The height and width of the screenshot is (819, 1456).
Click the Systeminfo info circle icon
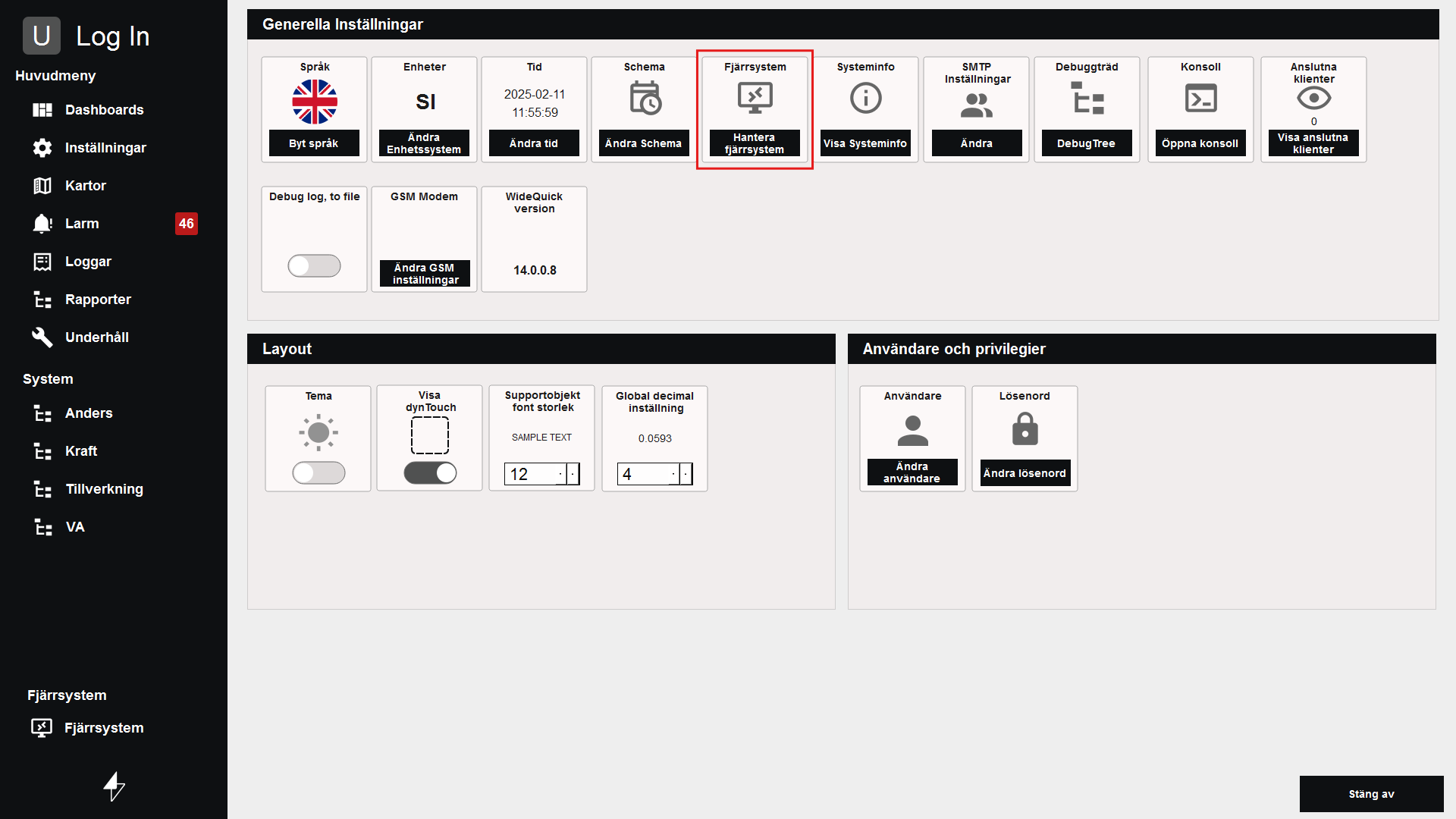(x=865, y=98)
